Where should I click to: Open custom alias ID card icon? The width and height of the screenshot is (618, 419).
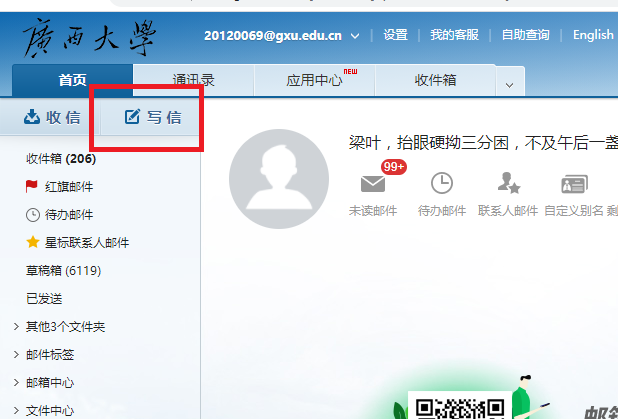pyautogui.click(x=573, y=183)
